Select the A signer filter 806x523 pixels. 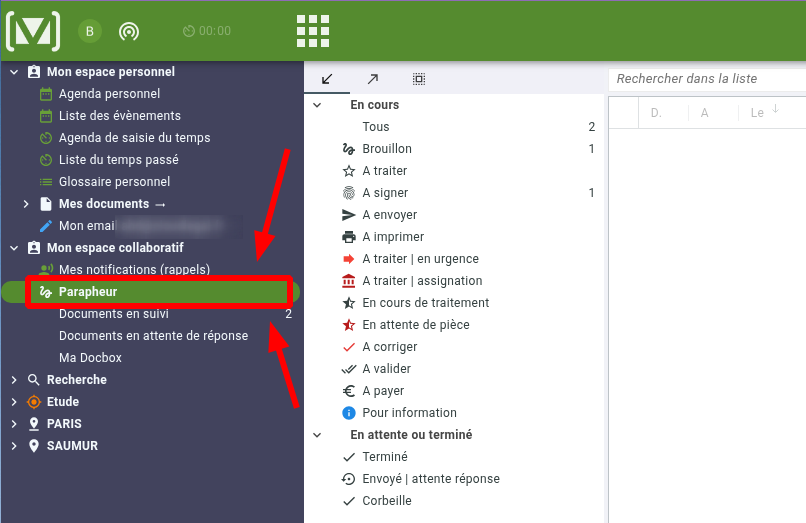[385, 193]
